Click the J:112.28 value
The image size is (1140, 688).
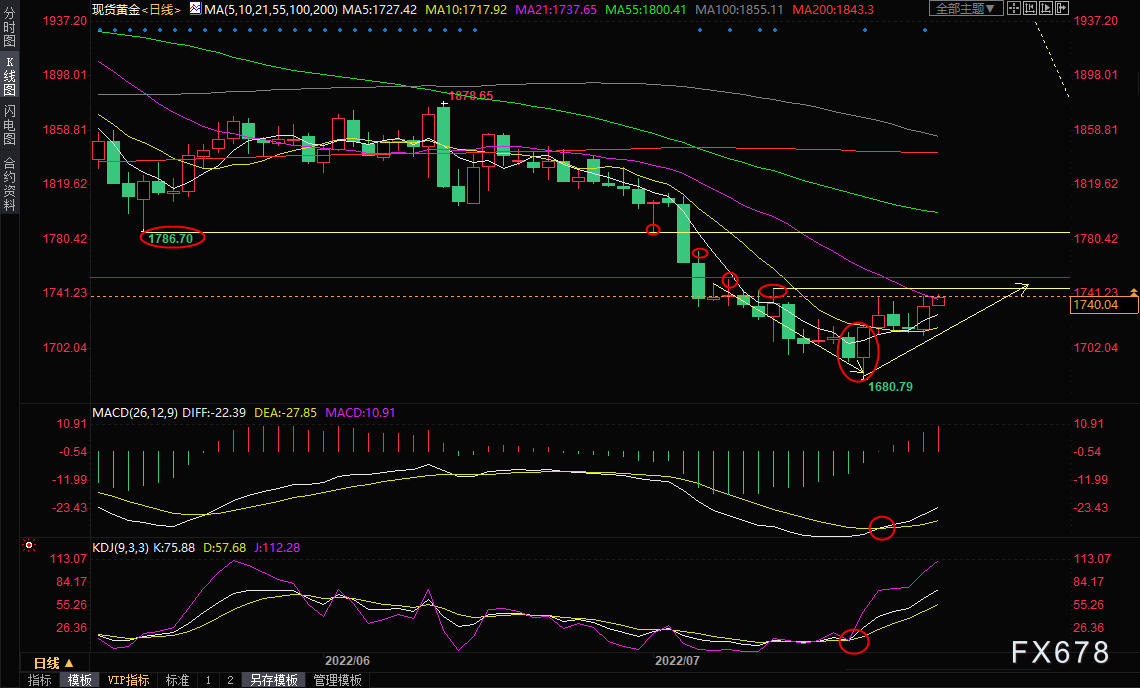(277, 548)
